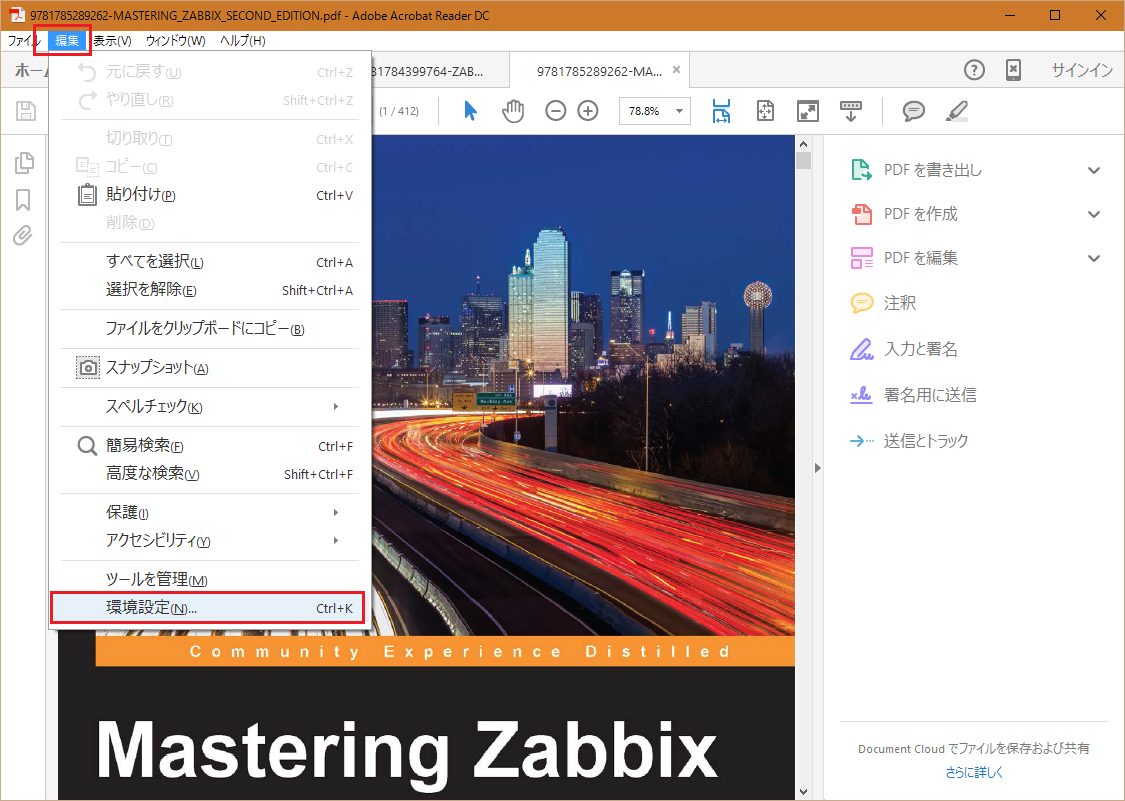Select the highlighter pen tool
Screen dimensions: 1125x801
pyautogui.click(x=956, y=111)
